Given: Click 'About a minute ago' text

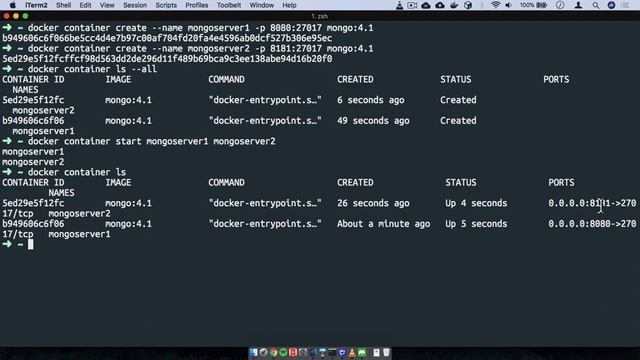Looking at the screenshot, I should point(383,224).
